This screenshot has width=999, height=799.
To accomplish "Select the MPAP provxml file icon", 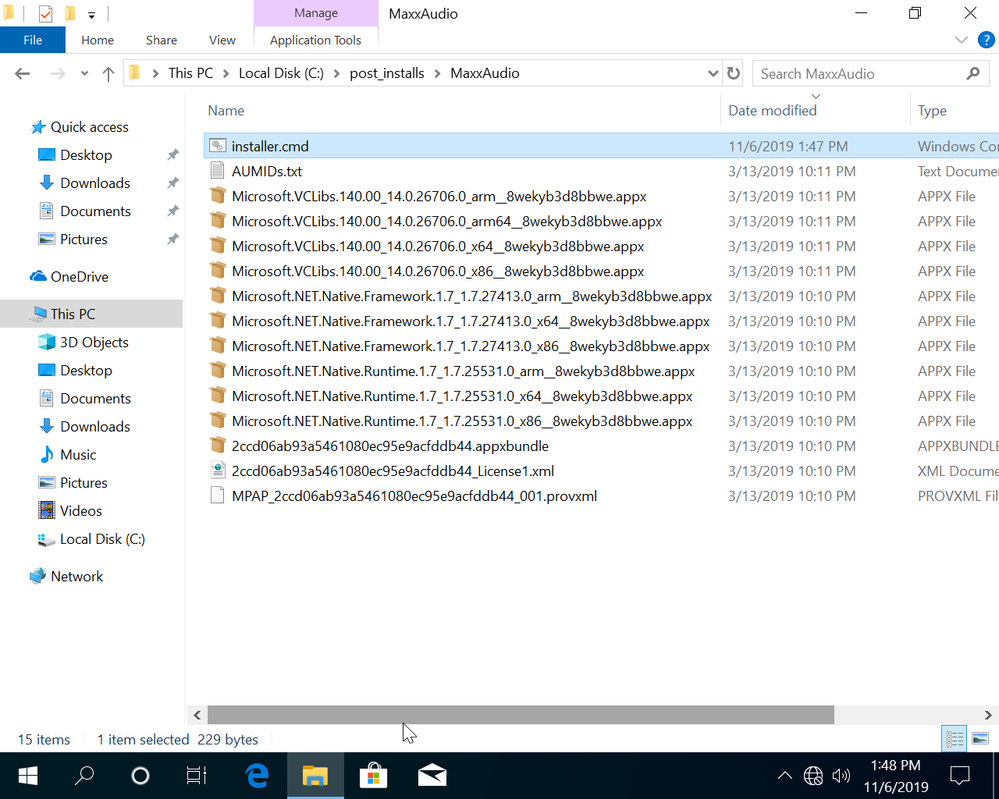I will point(217,495).
